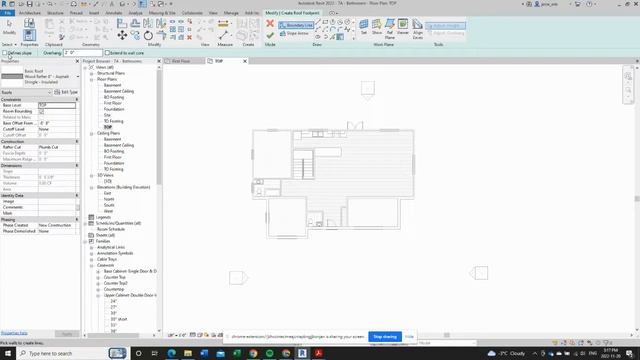Cancel roof edit mode with red X

(x=270, y=23)
